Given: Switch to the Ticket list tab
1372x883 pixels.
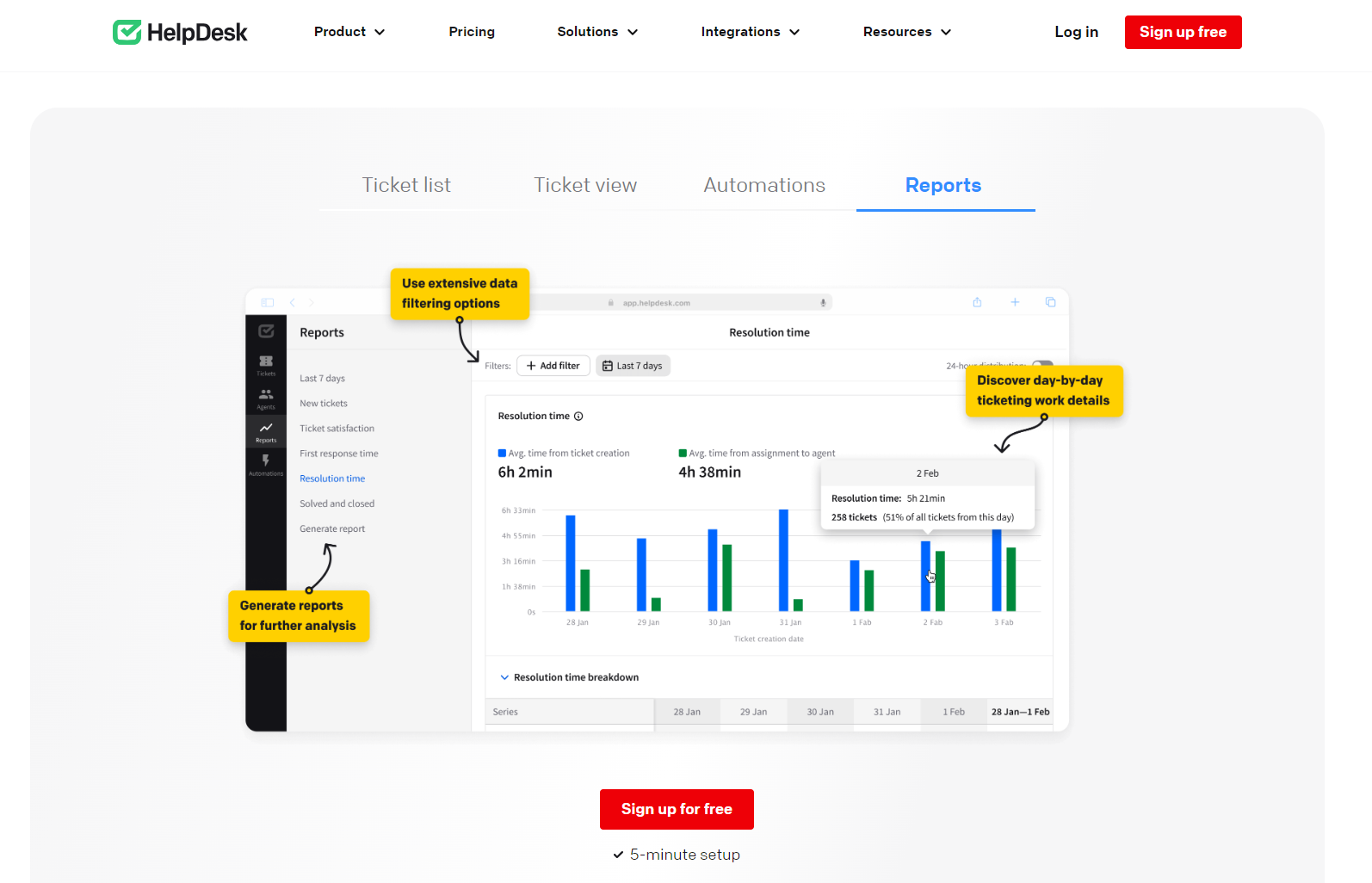Looking at the screenshot, I should pyautogui.click(x=406, y=185).
